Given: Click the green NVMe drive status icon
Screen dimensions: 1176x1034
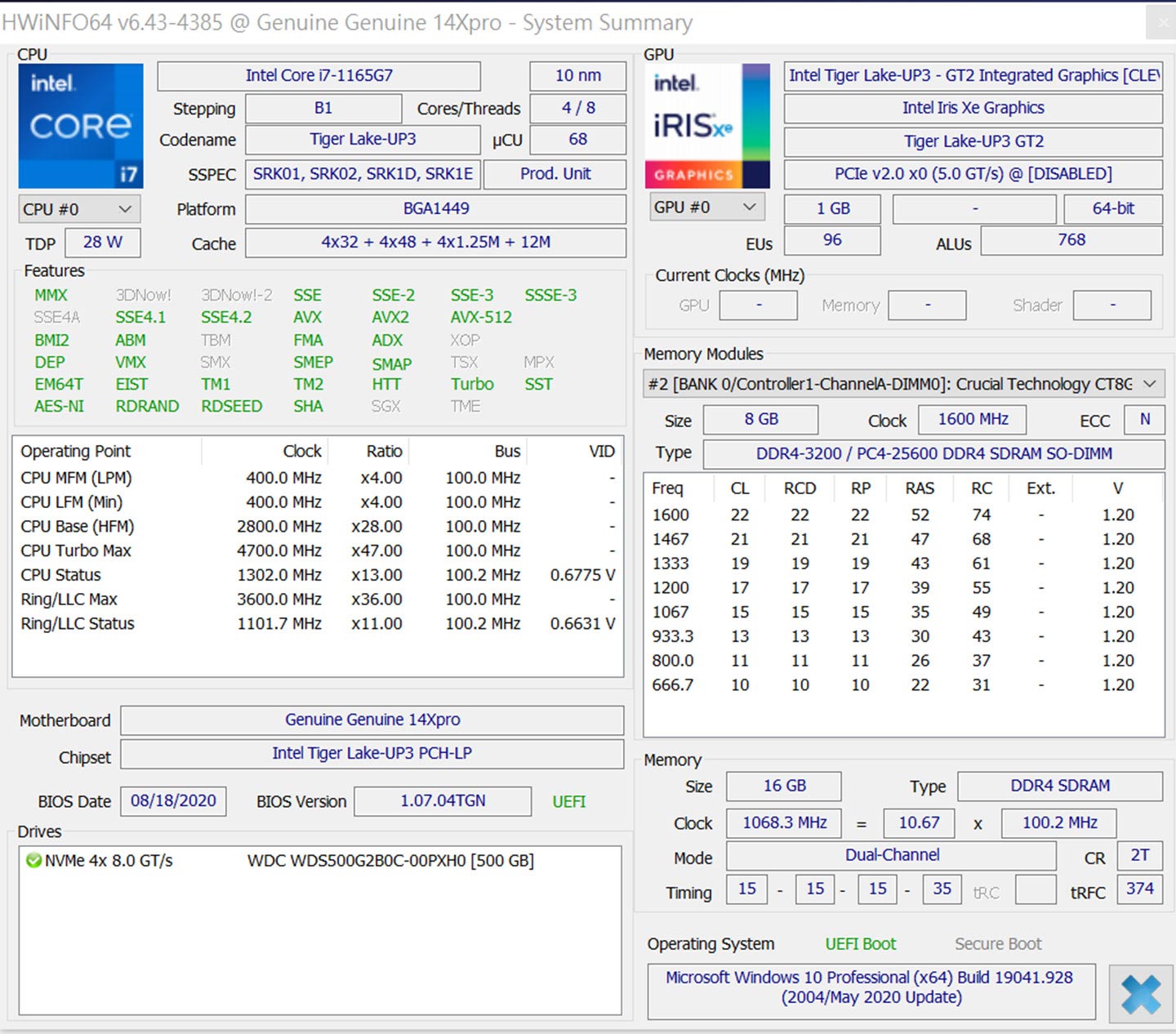Looking at the screenshot, I should click(x=33, y=861).
